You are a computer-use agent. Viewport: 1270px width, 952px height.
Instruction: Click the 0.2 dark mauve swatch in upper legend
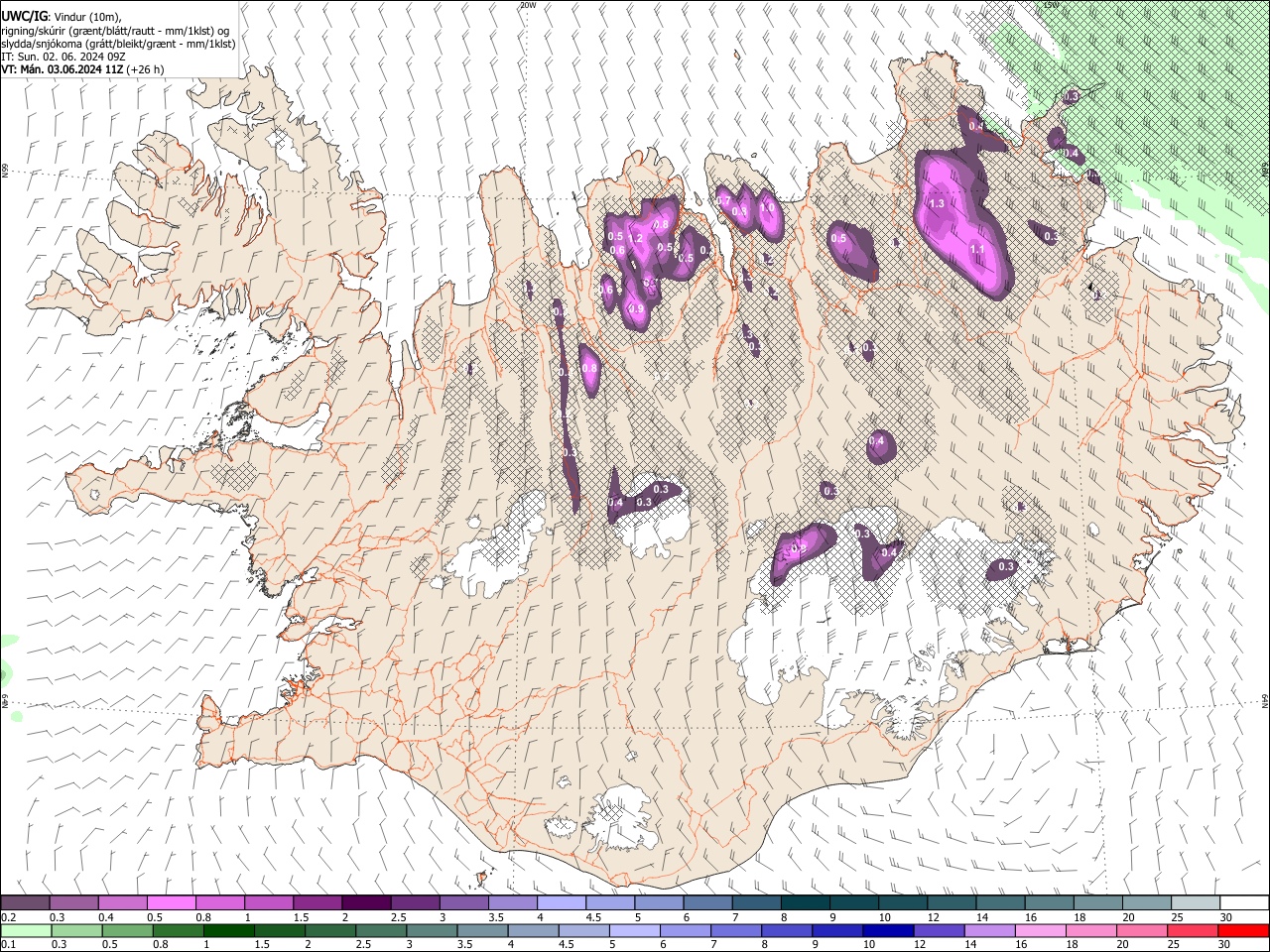(25, 903)
